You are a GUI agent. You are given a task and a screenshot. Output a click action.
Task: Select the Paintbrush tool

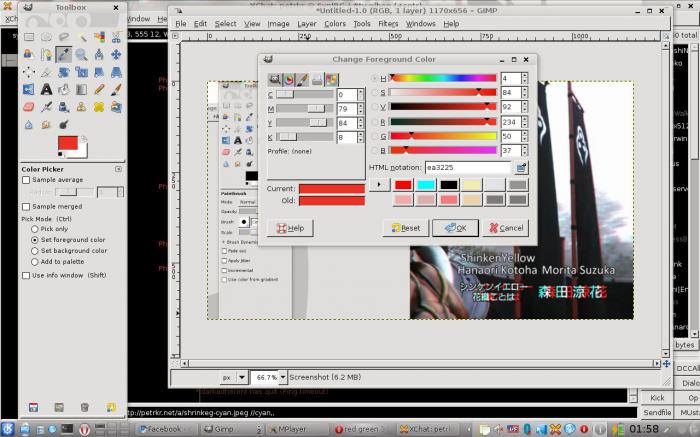pos(116,89)
